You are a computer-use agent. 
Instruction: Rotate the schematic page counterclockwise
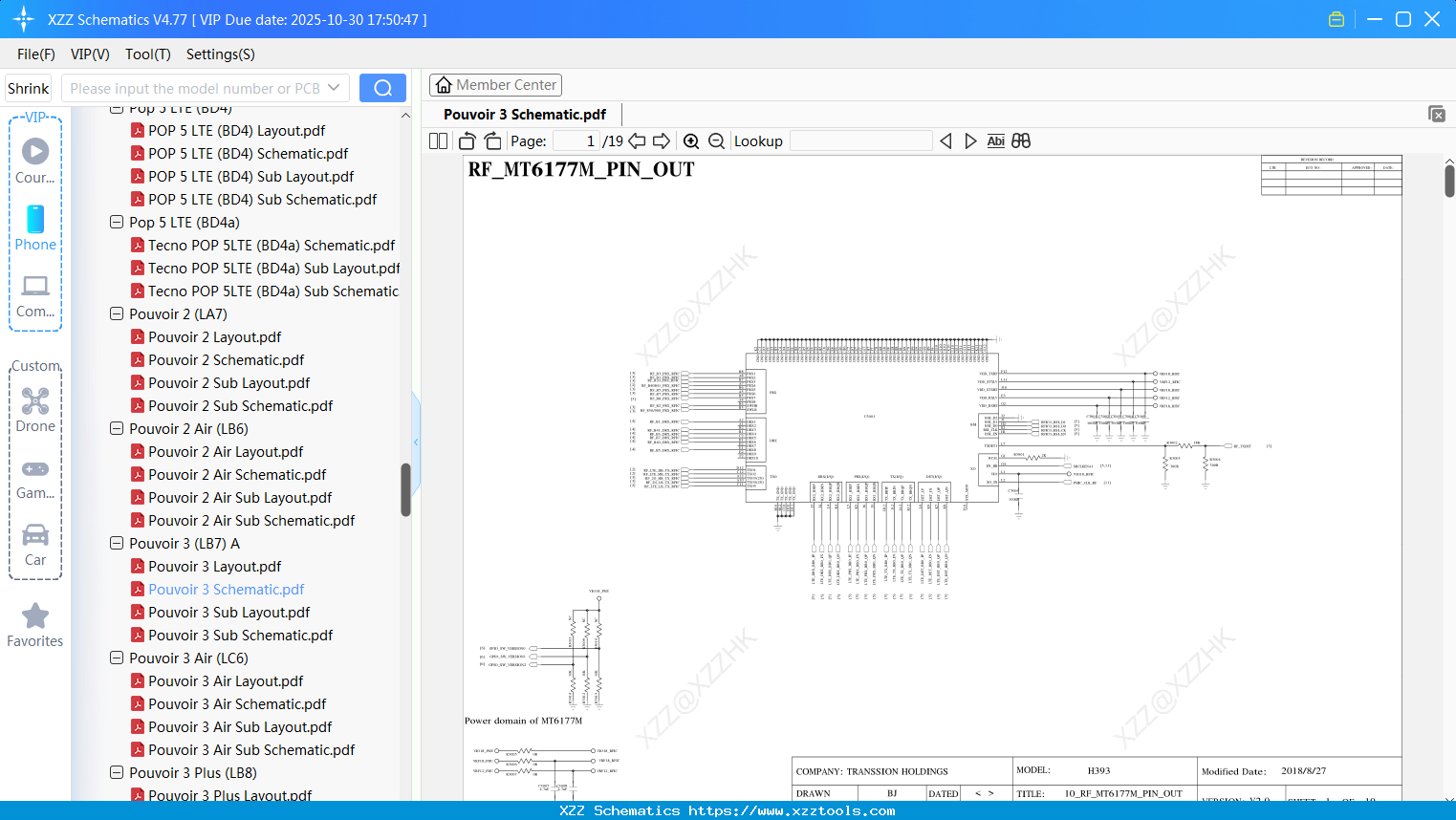(466, 140)
